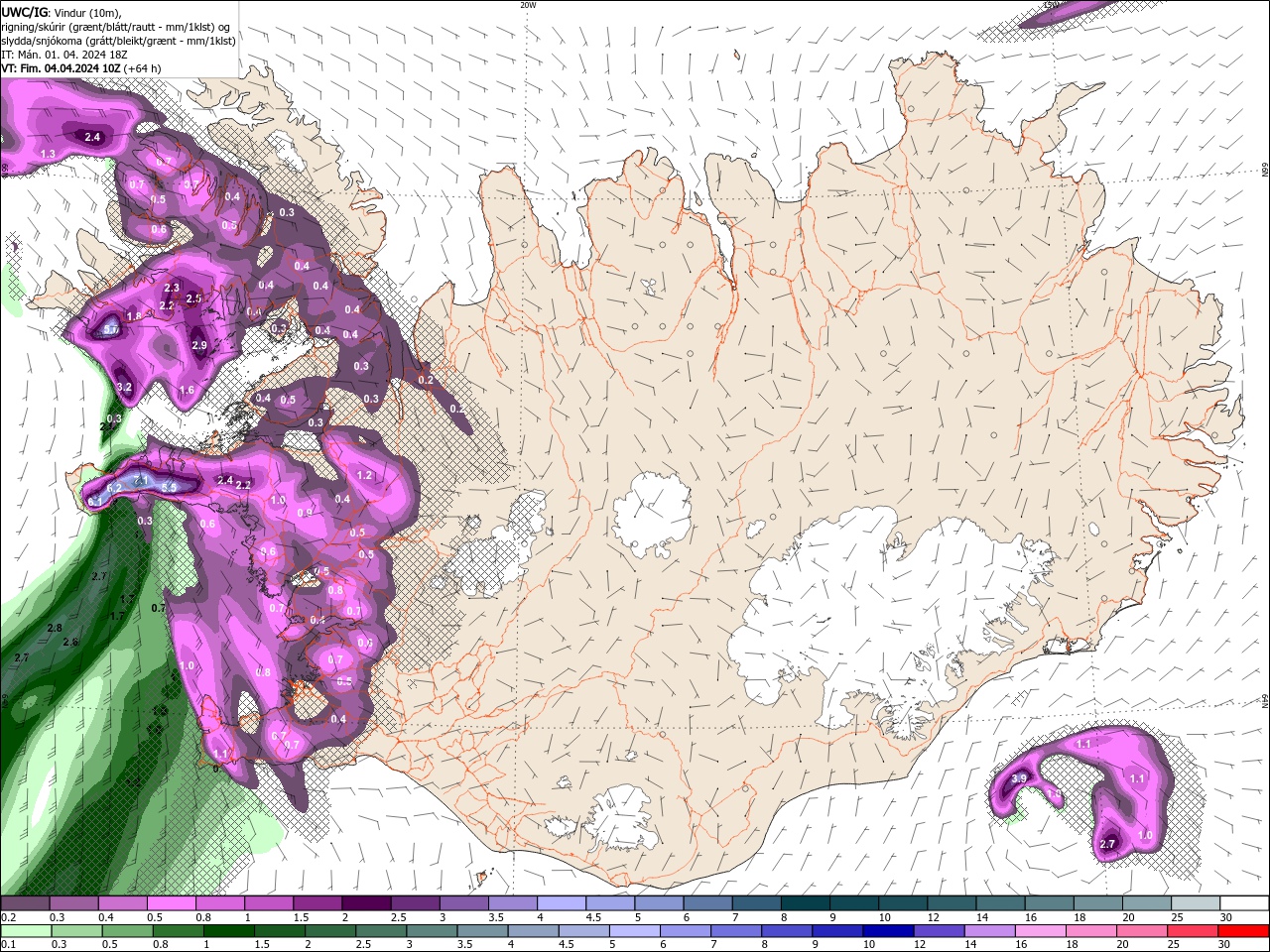Click the 5.7 snowfall value on the map
This screenshot has width=1270, height=952.
[x=111, y=329]
